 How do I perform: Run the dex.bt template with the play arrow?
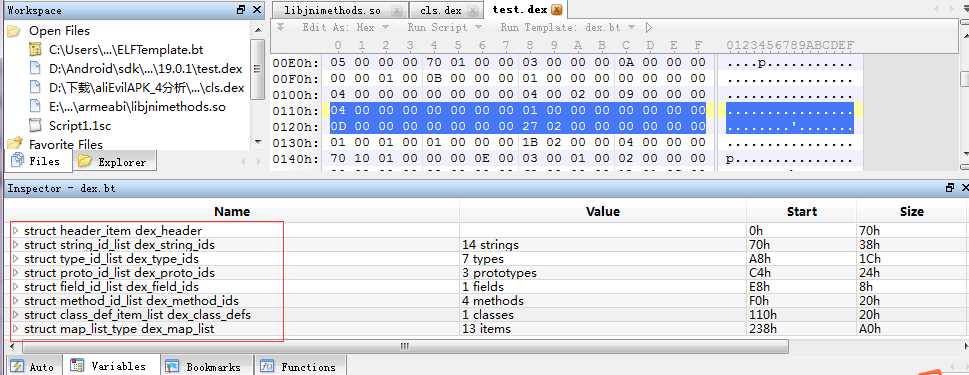[648, 27]
